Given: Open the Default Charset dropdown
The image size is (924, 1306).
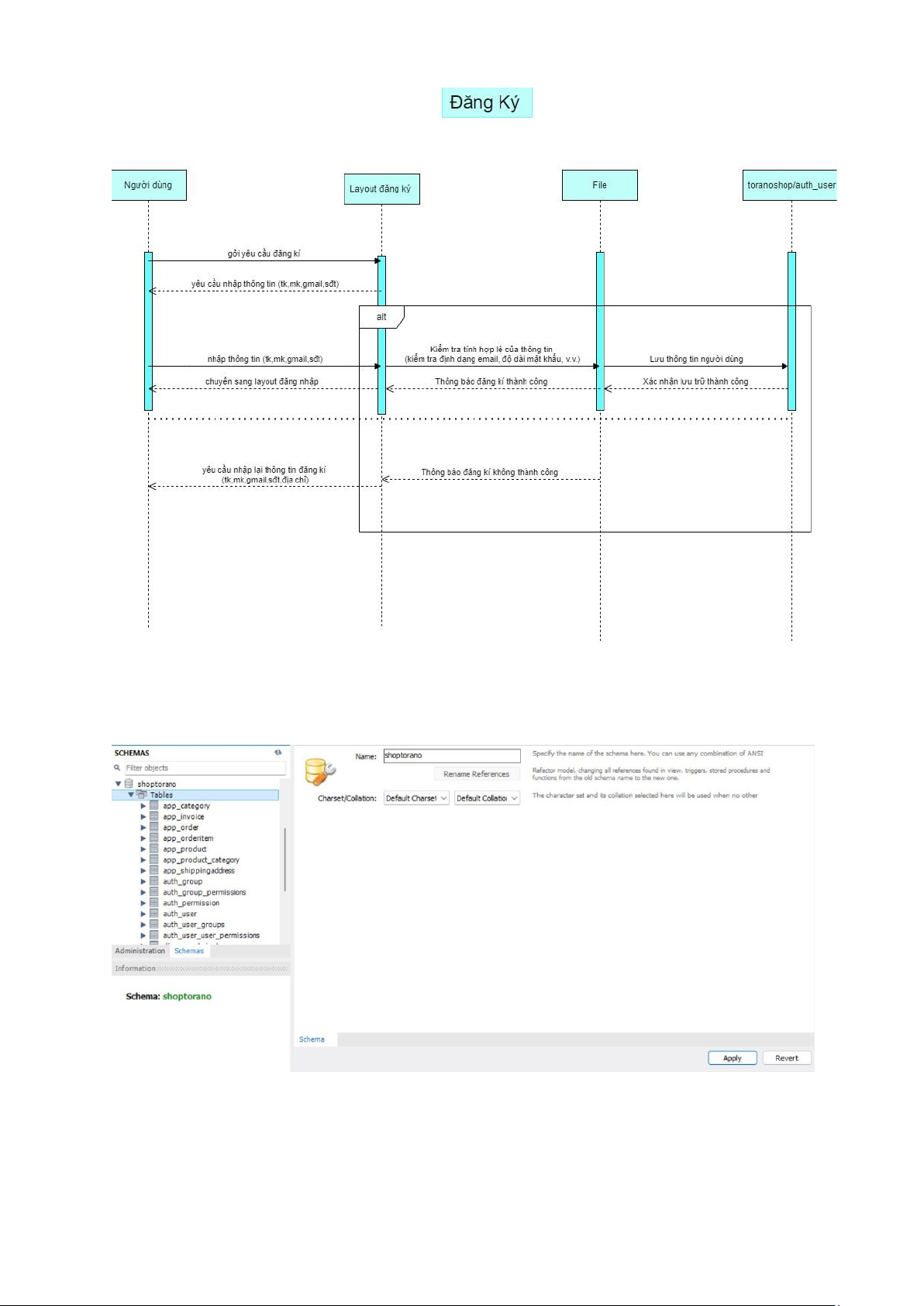Looking at the screenshot, I should click(416, 798).
